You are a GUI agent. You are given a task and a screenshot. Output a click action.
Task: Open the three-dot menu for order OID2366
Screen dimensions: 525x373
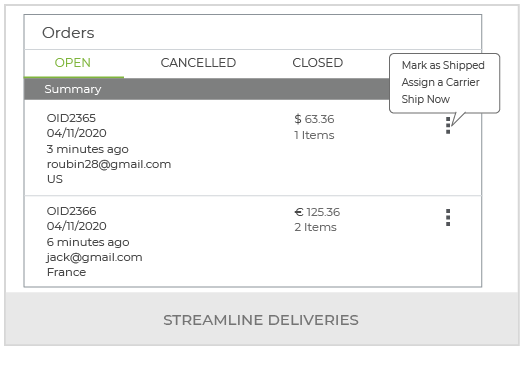pyautogui.click(x=448, y=218)
